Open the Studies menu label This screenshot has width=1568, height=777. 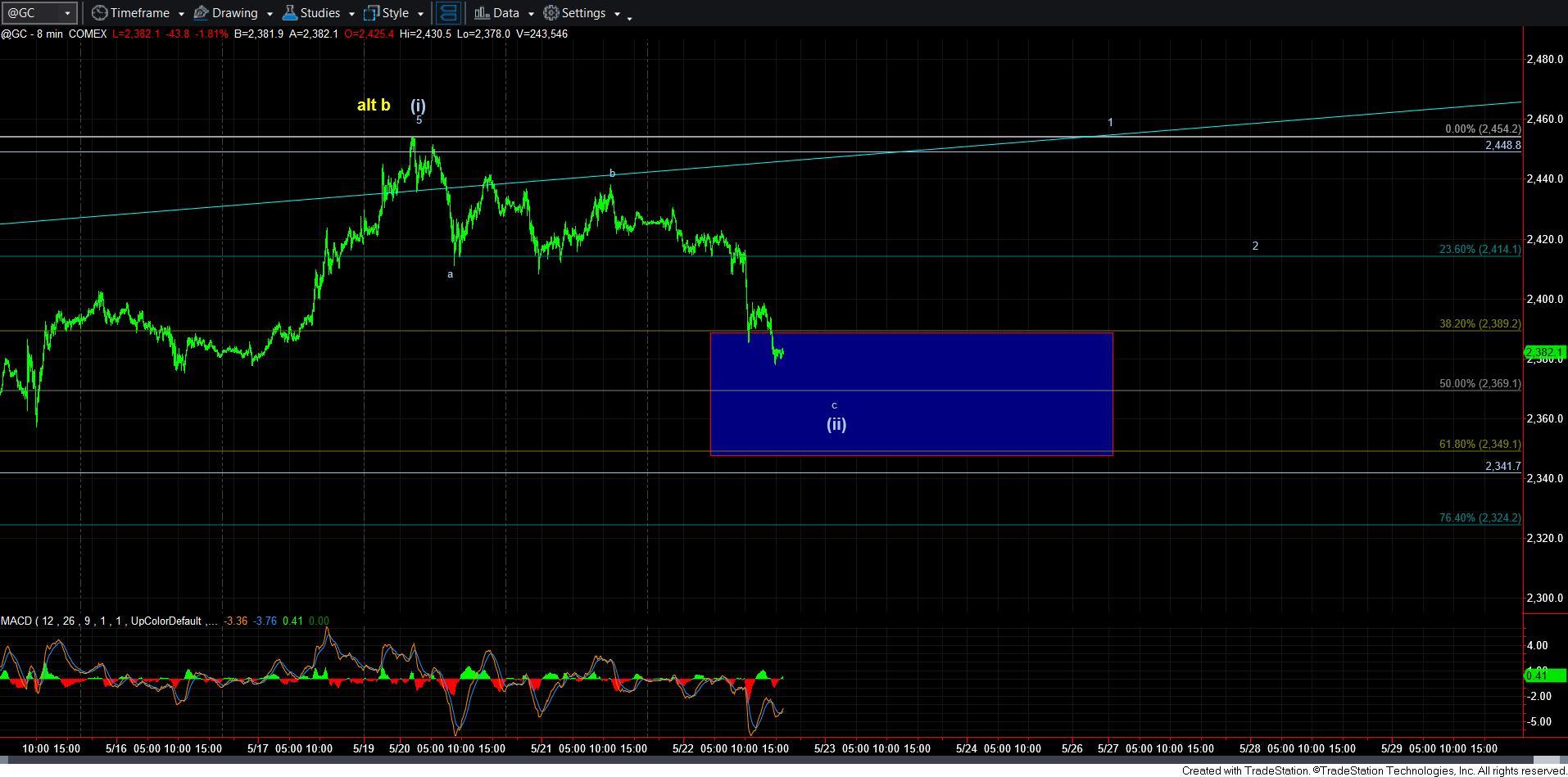click(319, 13)
